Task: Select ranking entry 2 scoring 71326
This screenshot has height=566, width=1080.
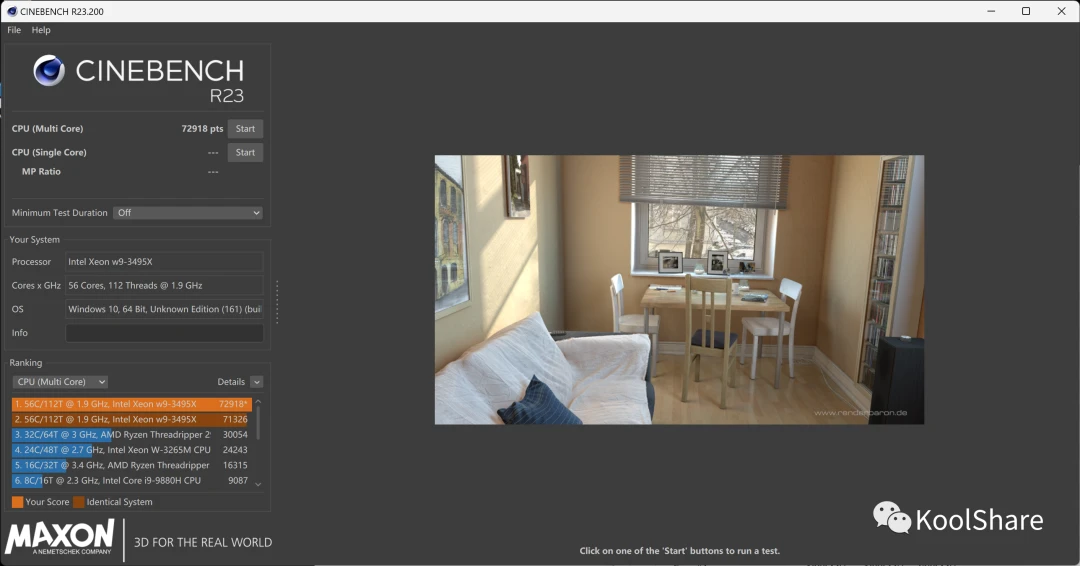Action: point(132,419)
